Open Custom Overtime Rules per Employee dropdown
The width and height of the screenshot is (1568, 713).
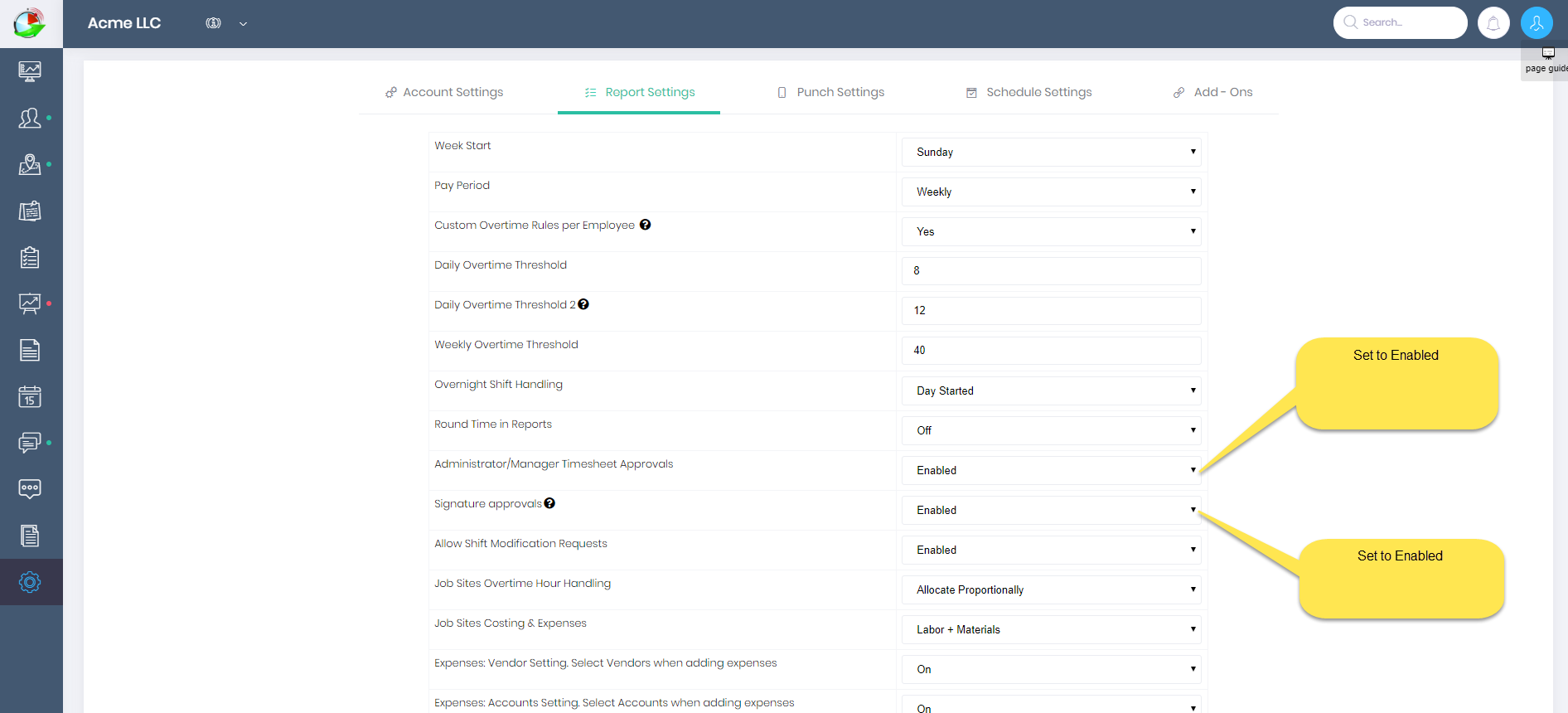click(1051, 231)
